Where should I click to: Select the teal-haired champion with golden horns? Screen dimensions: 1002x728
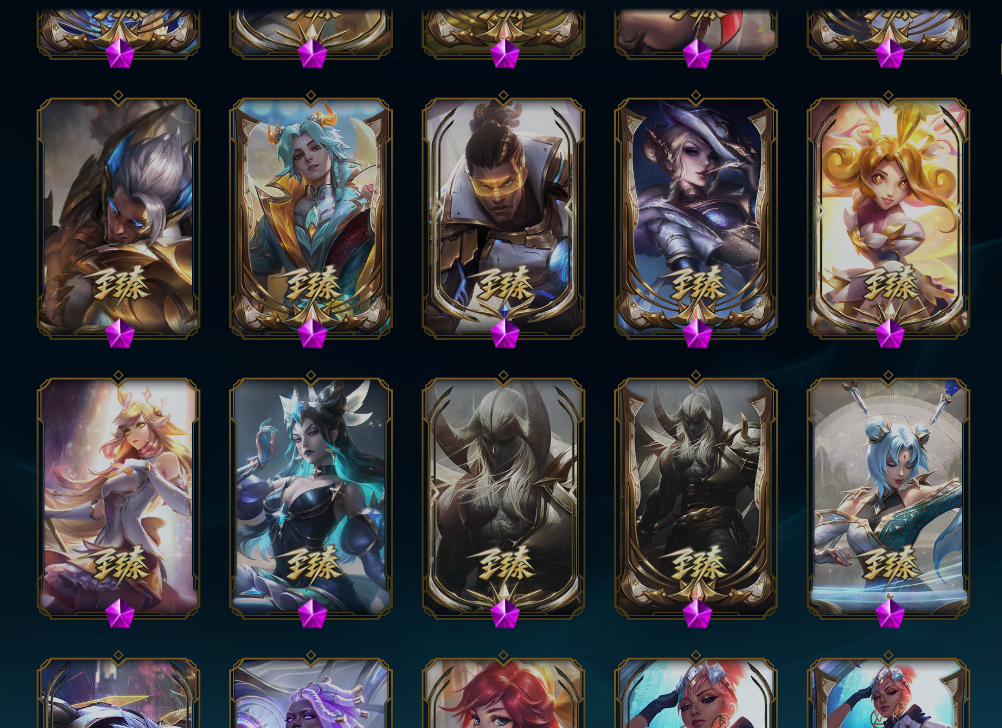click(311, 217)
